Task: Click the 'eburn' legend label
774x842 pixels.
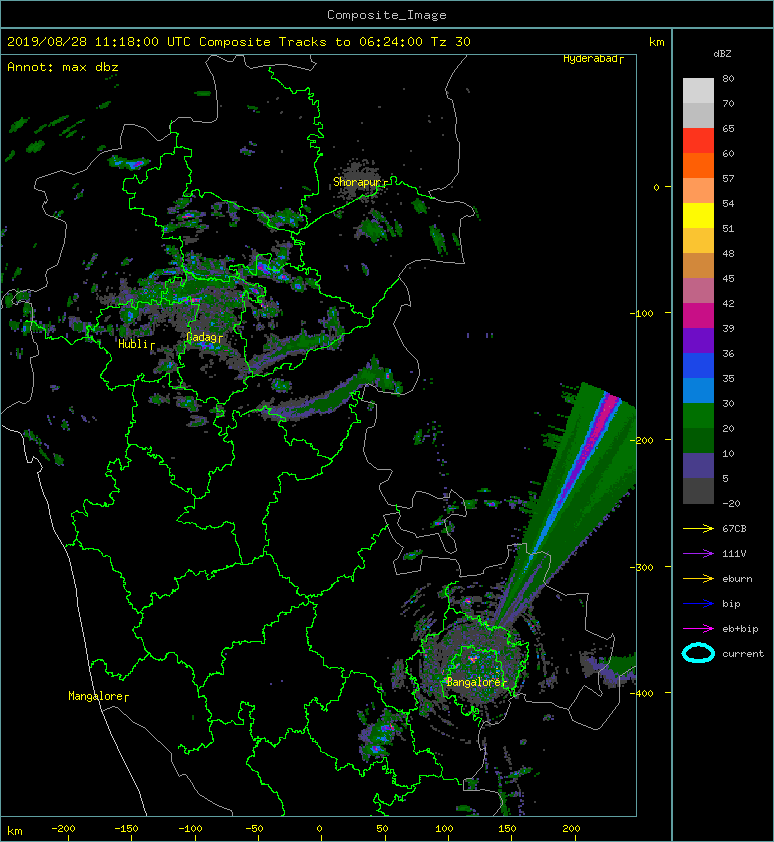Action: (x=737, y=578)
